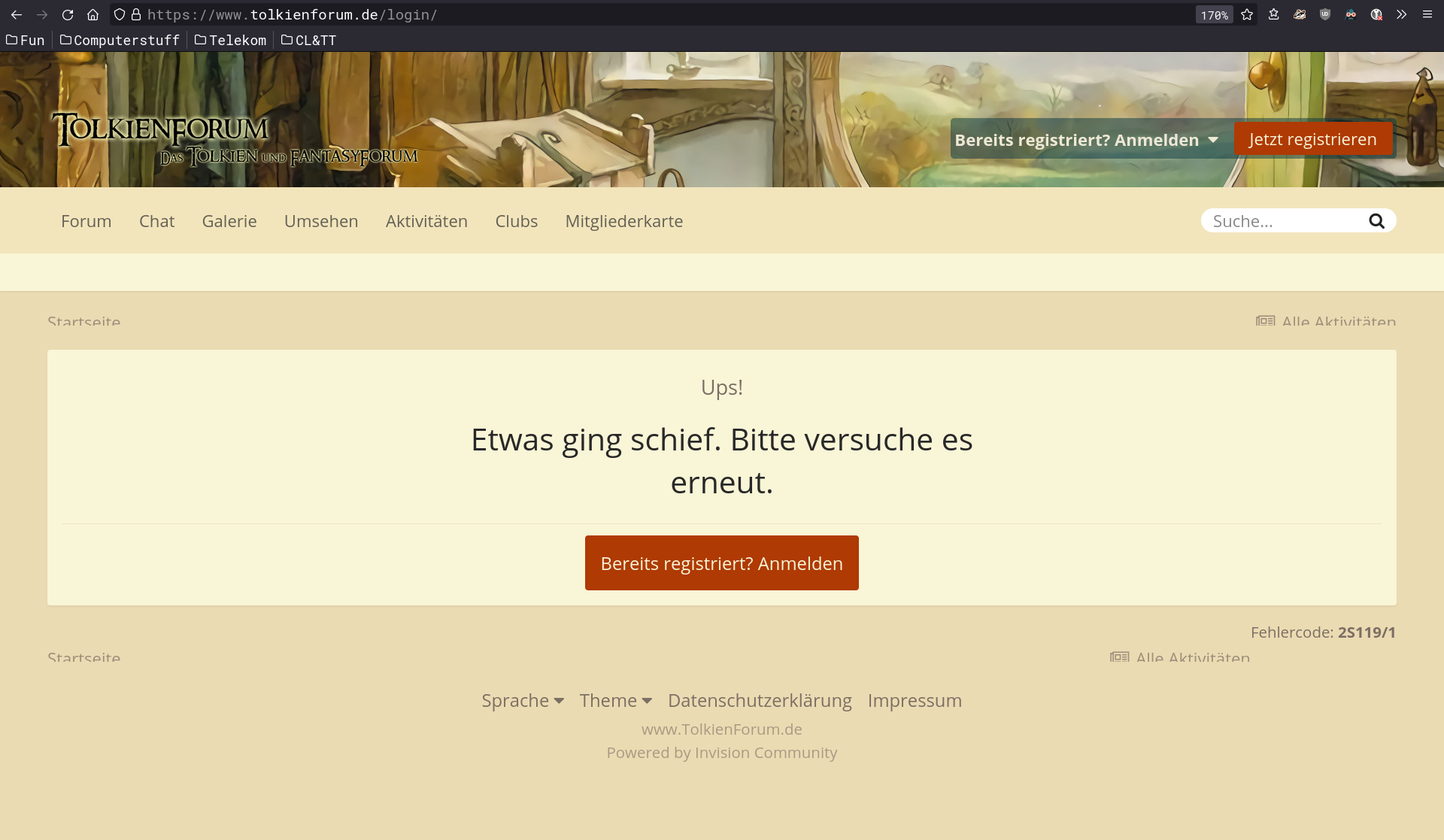The height and width of the screenshot is (840, 1444).
Task: Go back using the browser back arrow
Action: (17, 15)
